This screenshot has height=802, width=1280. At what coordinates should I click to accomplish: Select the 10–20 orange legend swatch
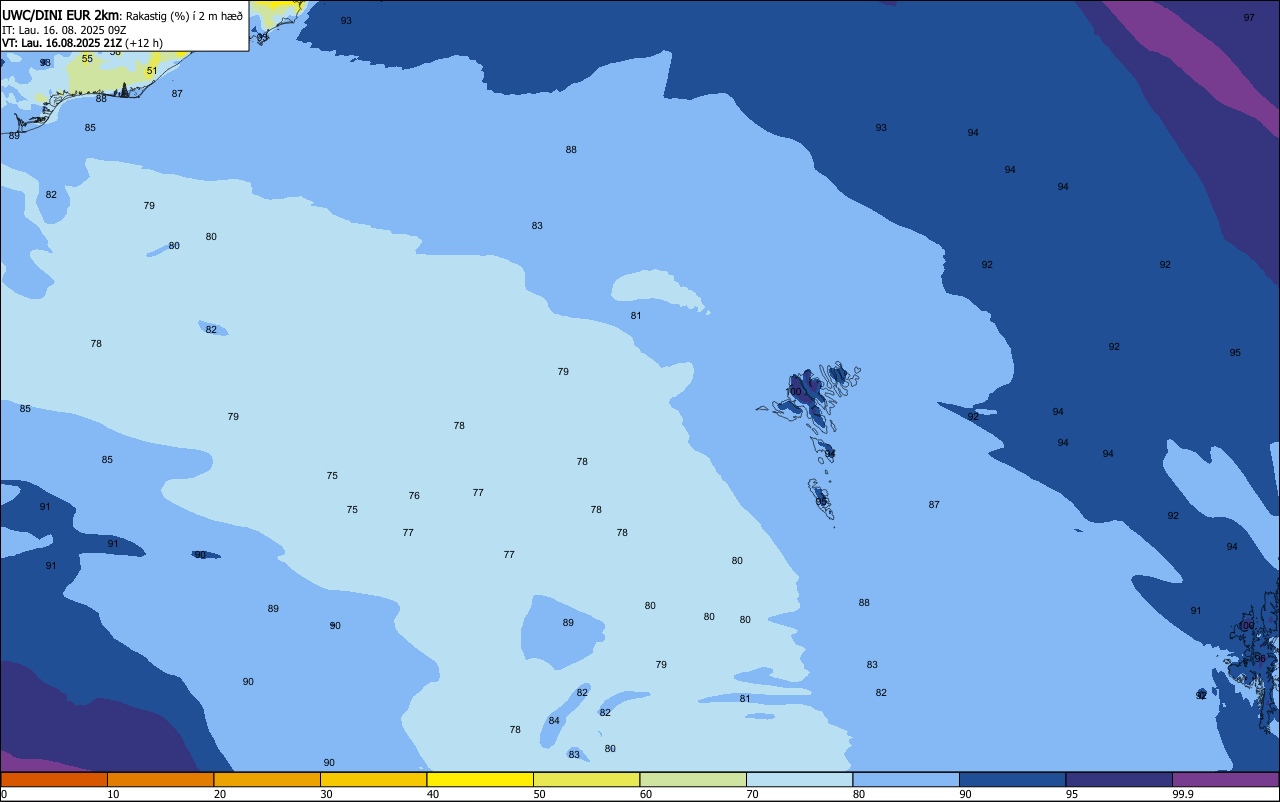pyautogui.click(x=160, y=779)
